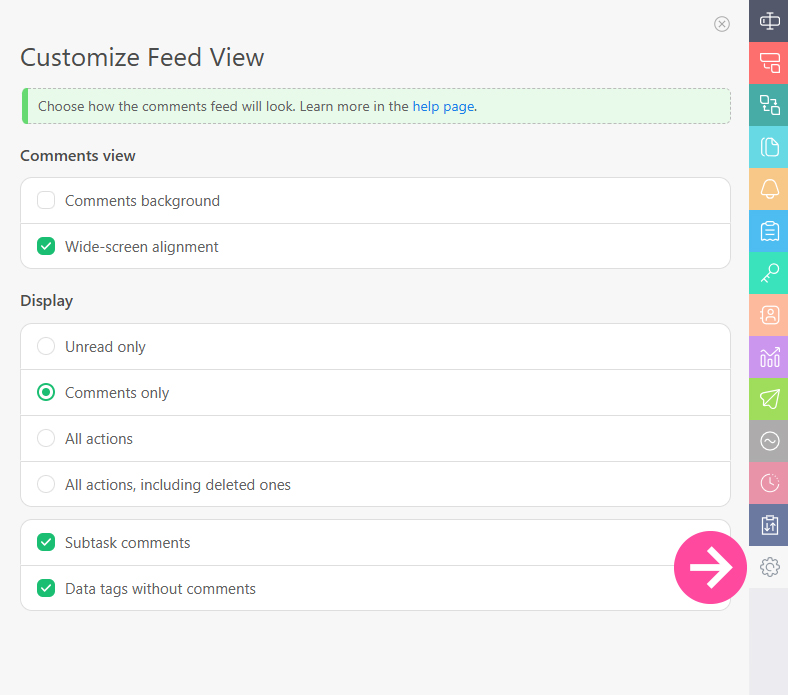
Task: Choose the All actions radio option
Action: coord(46,439)
